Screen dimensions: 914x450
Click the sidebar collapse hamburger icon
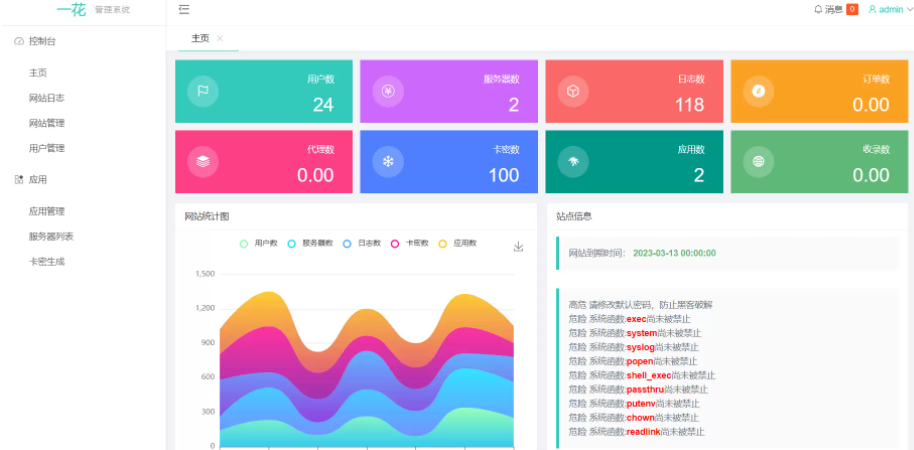pos(184,10)
